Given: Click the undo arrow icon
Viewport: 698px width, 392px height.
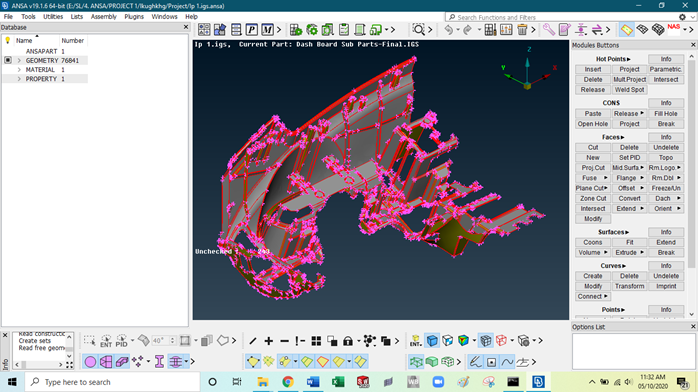Looking at the screenshot, I should coord(449,30).
